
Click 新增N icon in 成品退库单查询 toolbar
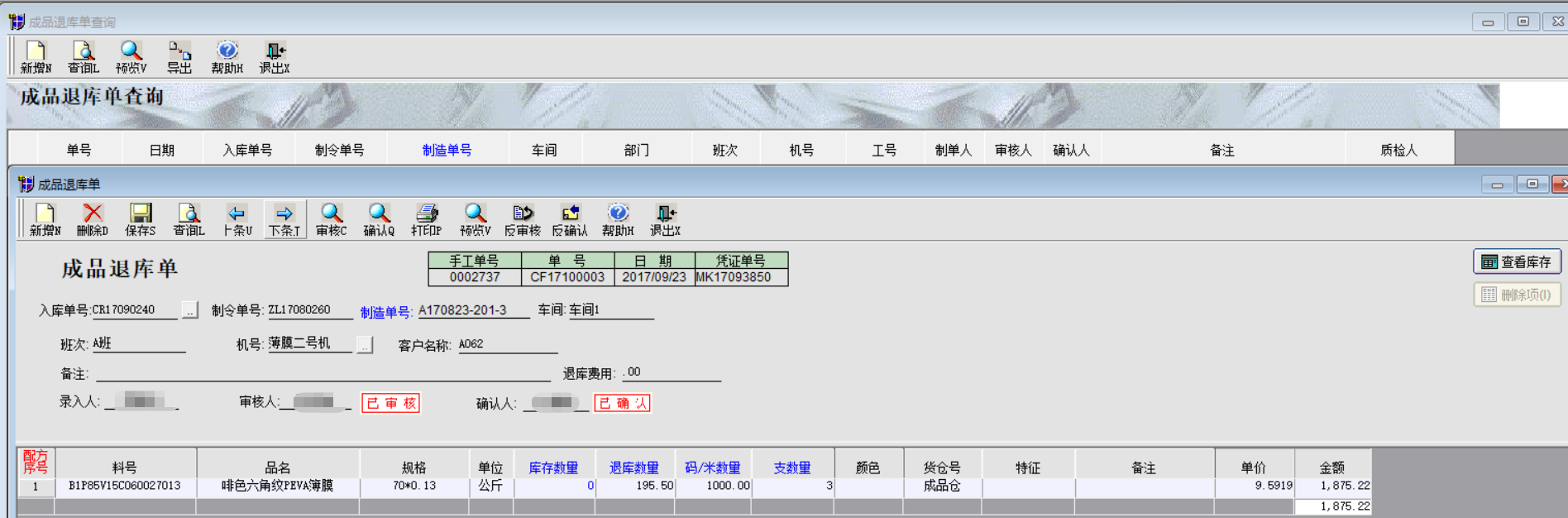tap(36, 57)
